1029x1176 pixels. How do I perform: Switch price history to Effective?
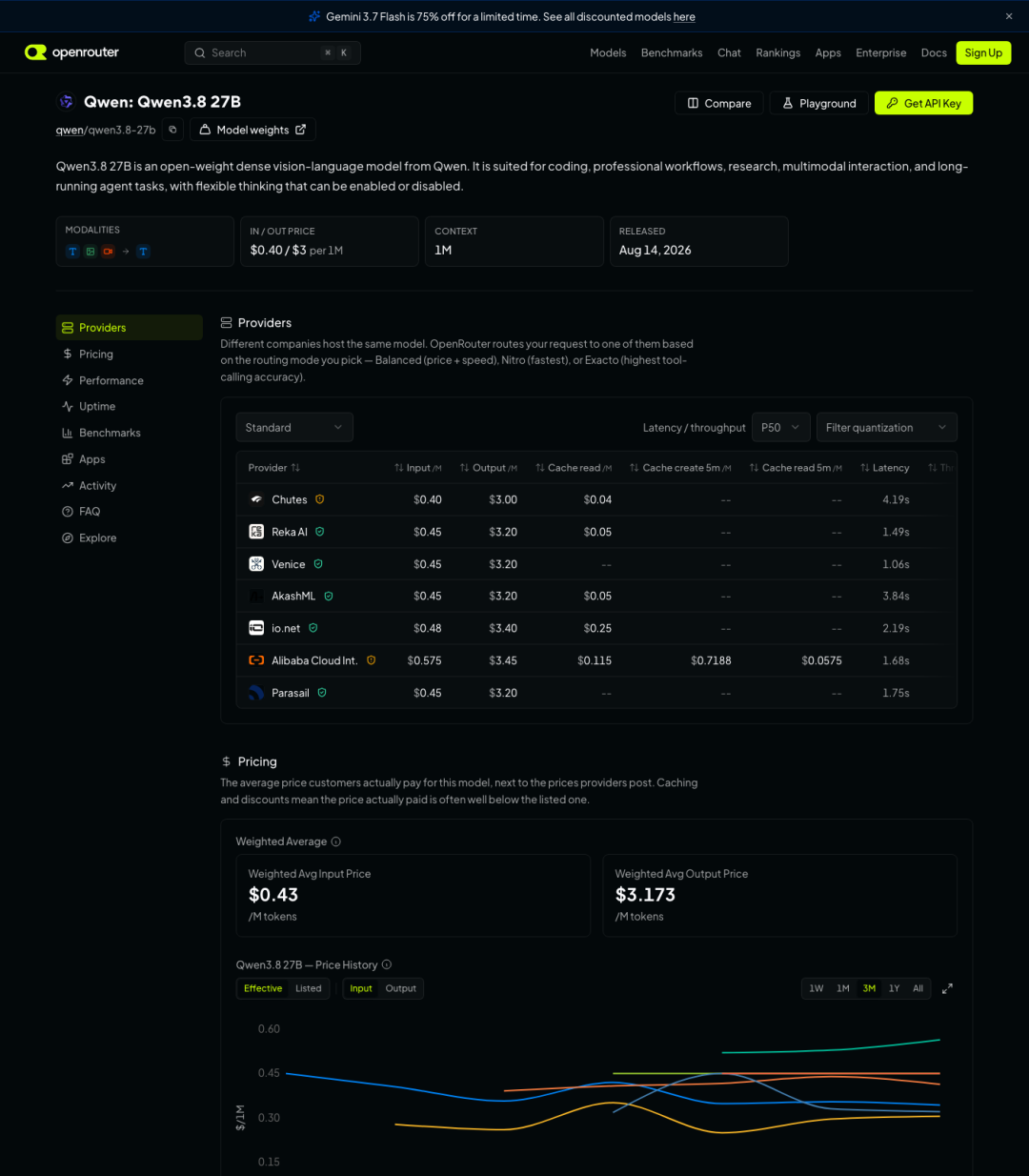[x=263, y=988]
